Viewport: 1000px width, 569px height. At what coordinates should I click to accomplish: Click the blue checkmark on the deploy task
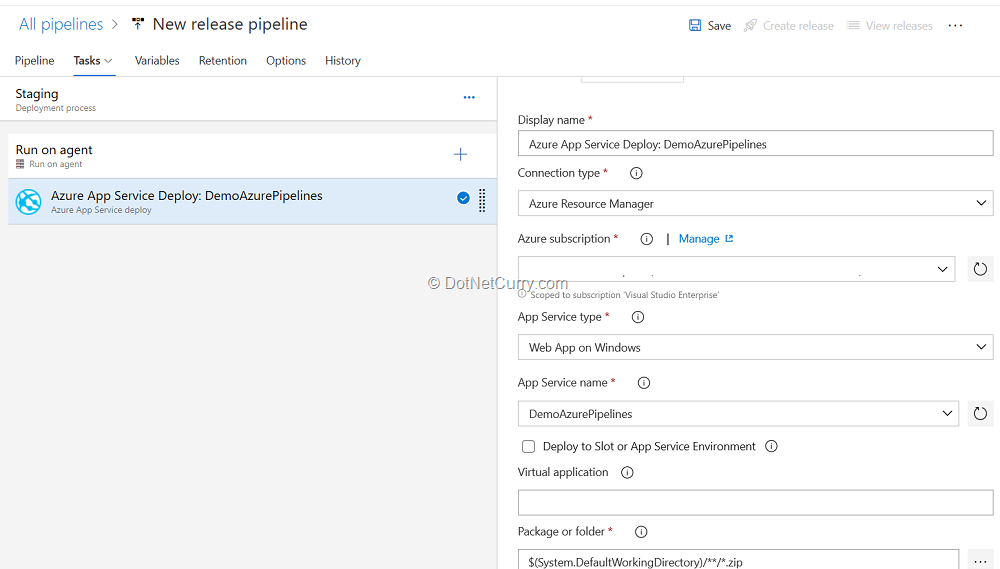[464, 198]
